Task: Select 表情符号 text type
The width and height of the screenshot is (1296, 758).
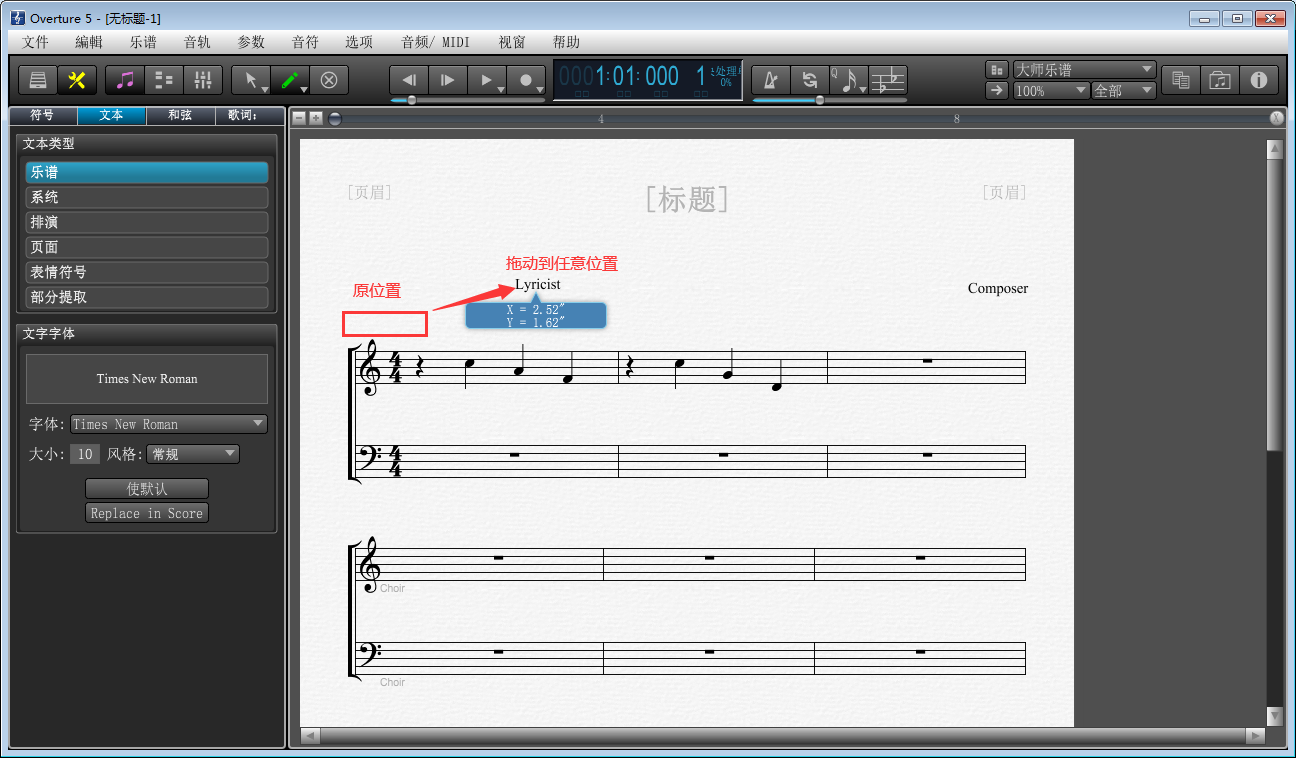Action: [147, 272]
